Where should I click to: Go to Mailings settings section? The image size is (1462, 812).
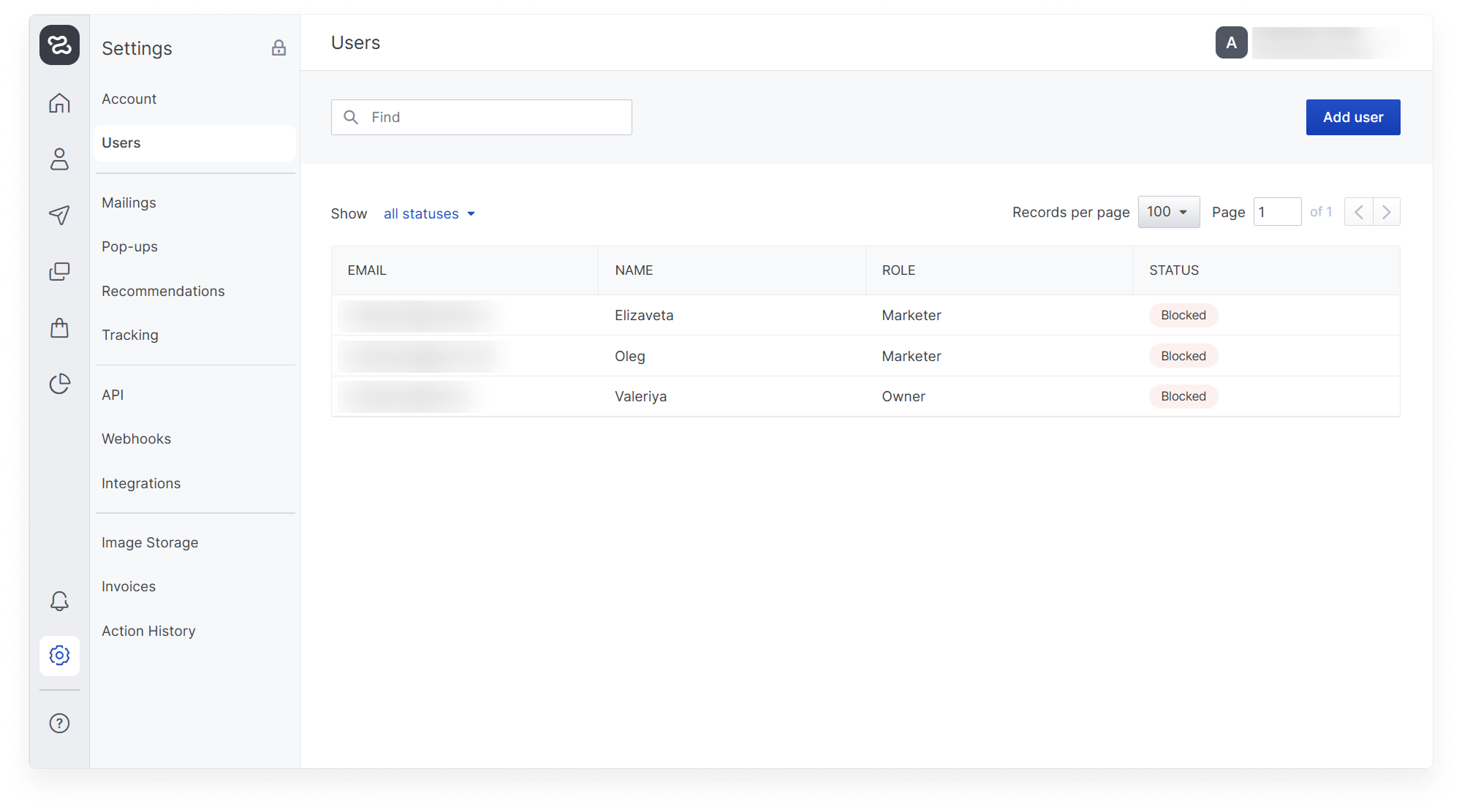129,202
